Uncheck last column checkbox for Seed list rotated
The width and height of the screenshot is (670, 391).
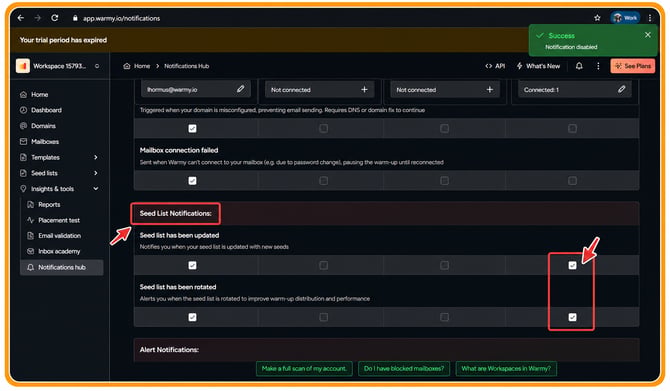tap(573, 317)
